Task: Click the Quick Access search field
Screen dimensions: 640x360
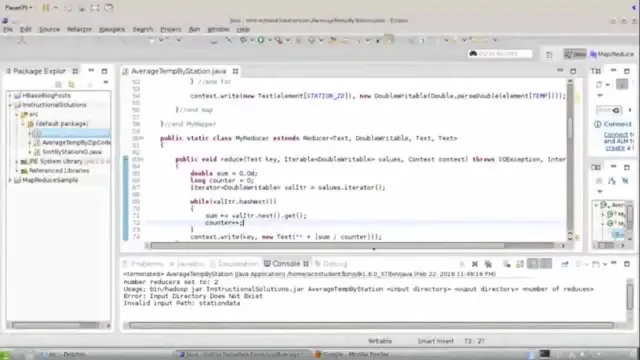Action: 500,54
